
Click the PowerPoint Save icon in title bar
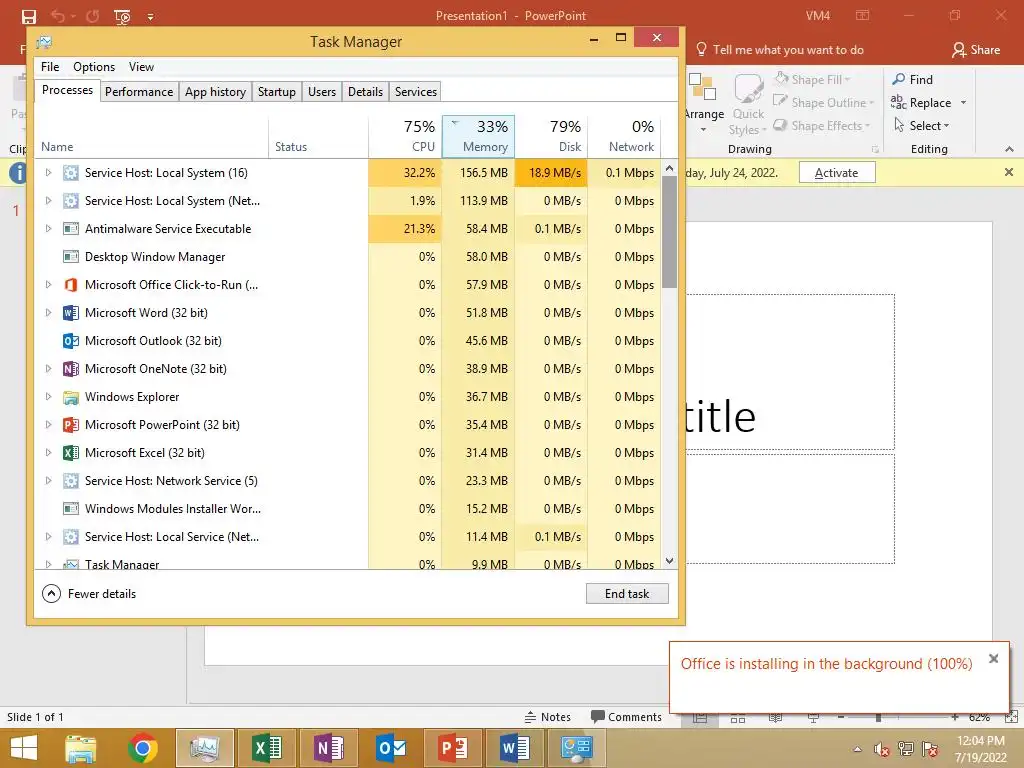coord(29,16)
